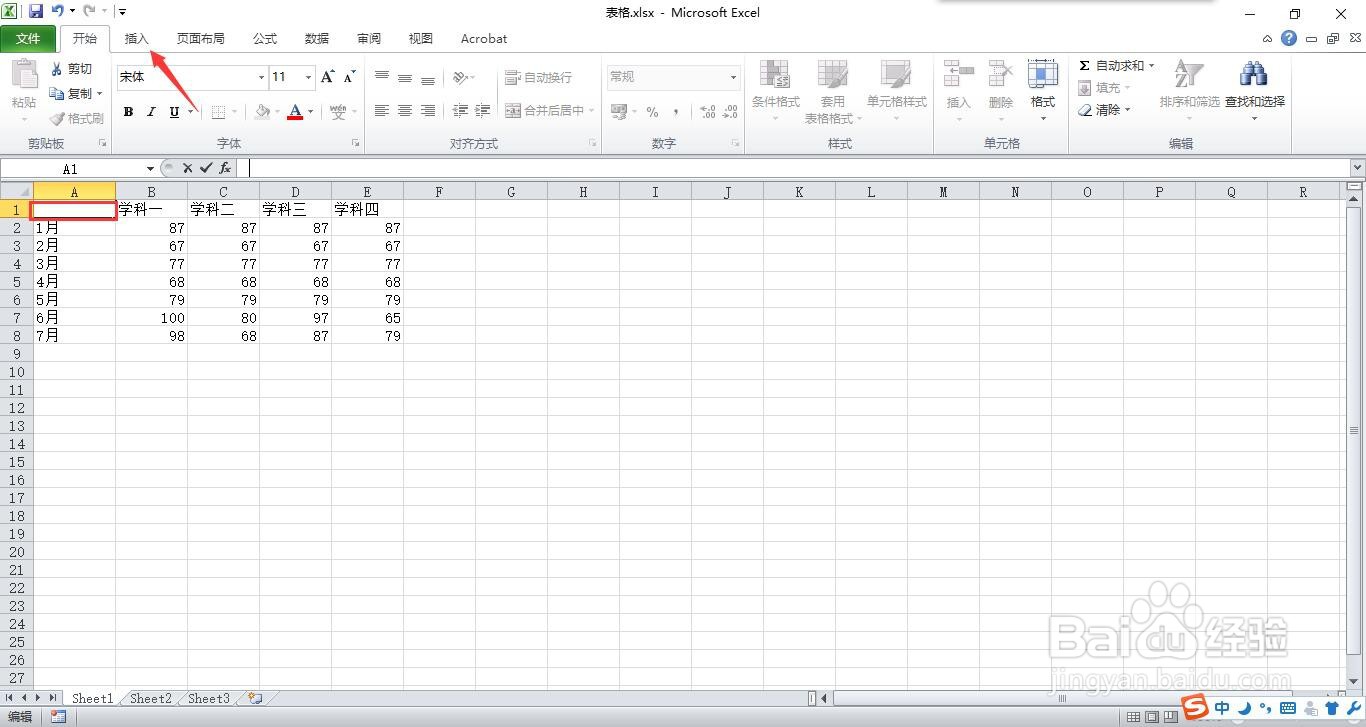This screenshot has width=1366, height=727.
Task: Switch to Formulas (公式) tab
Action: tap(265, 39)
